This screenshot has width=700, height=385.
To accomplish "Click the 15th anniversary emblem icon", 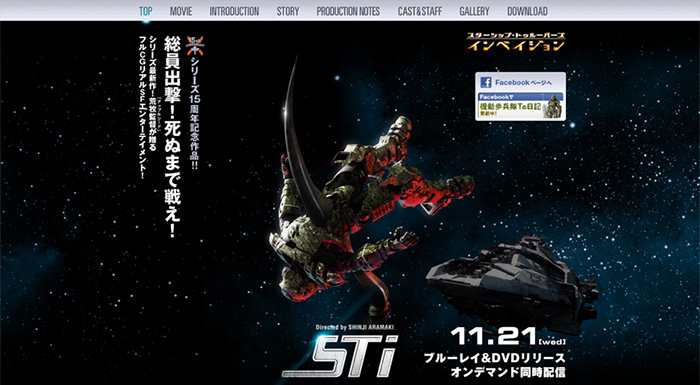I will click(x=195, y=46).
